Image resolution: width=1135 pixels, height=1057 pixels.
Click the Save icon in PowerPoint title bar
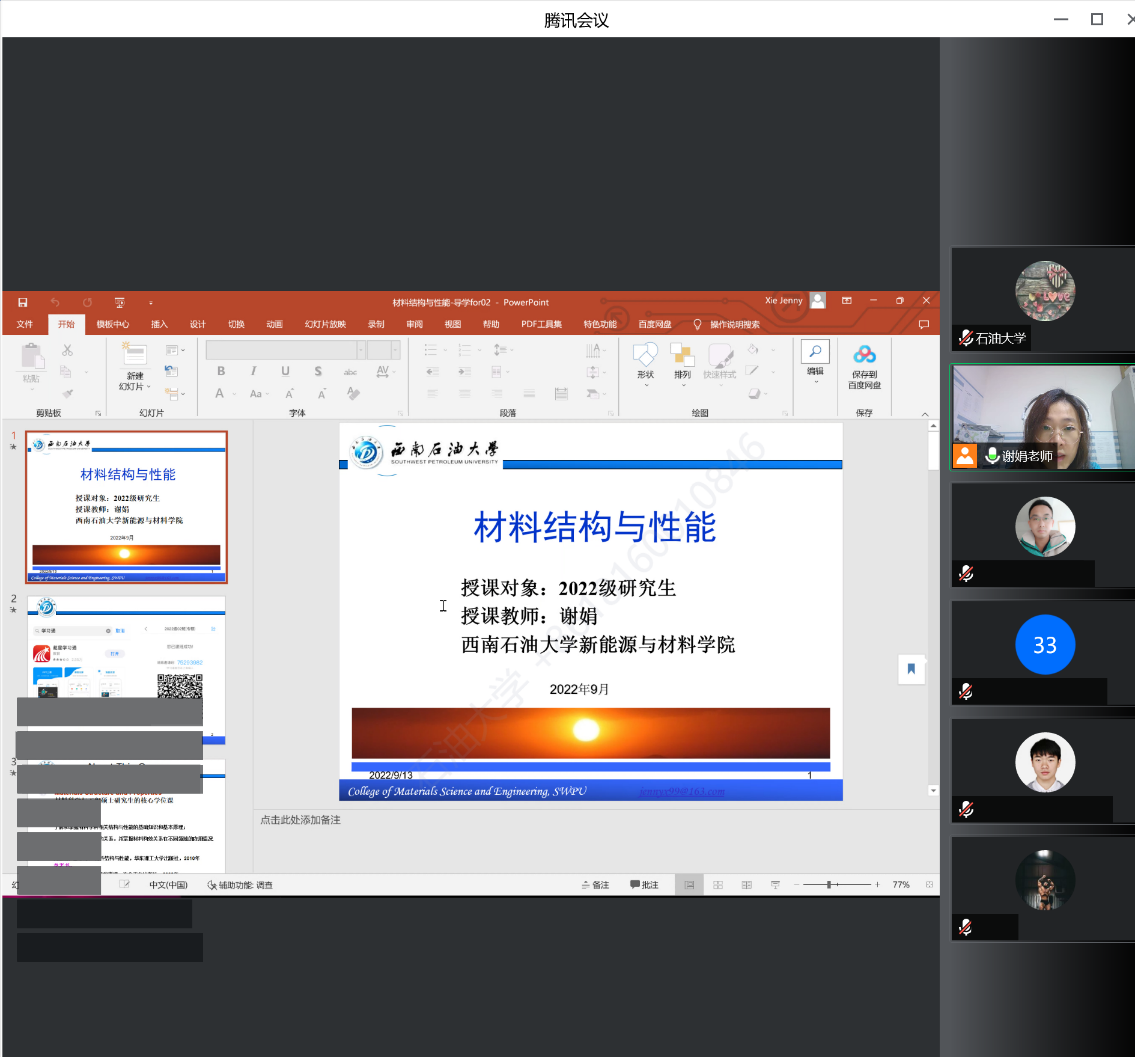click(22, 302)
